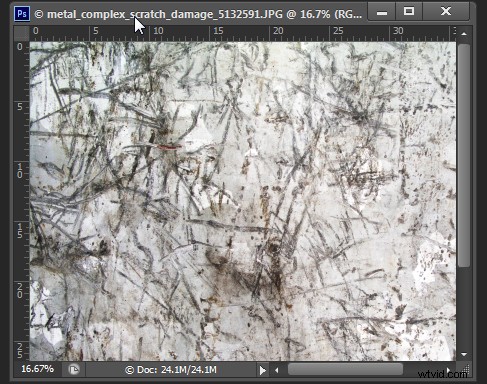
Task: Click the vertical scrollbar down arrow
Action: [464, 354]
